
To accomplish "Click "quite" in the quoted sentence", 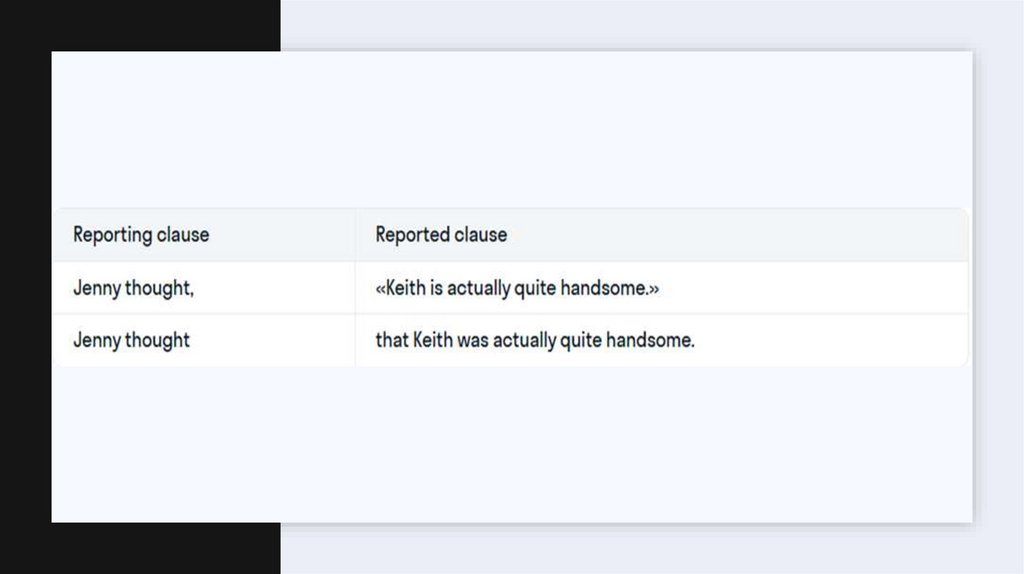I will click(x=534, y=288).
